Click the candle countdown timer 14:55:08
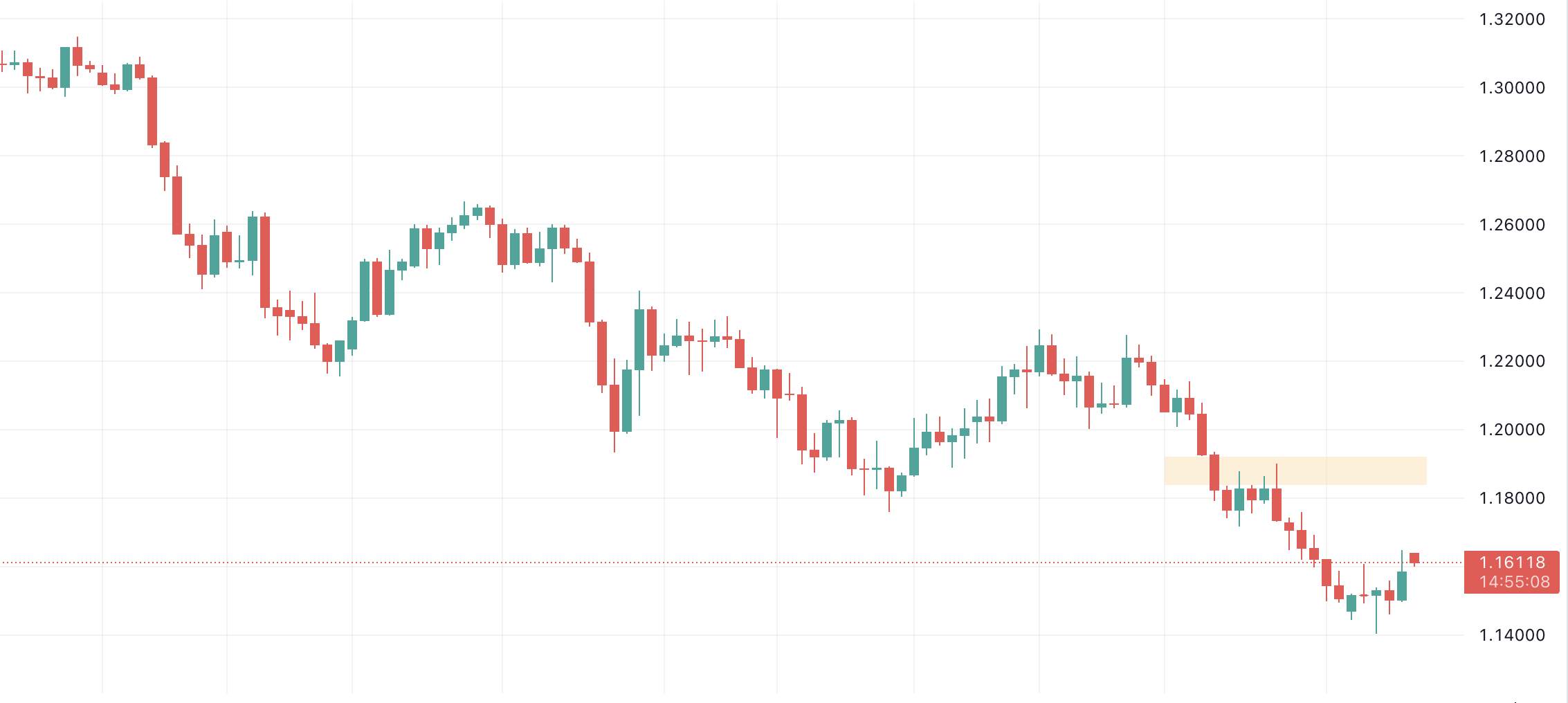This screenshot has width=1568, height=703. pyautogui.click(x=1514, y=582)
